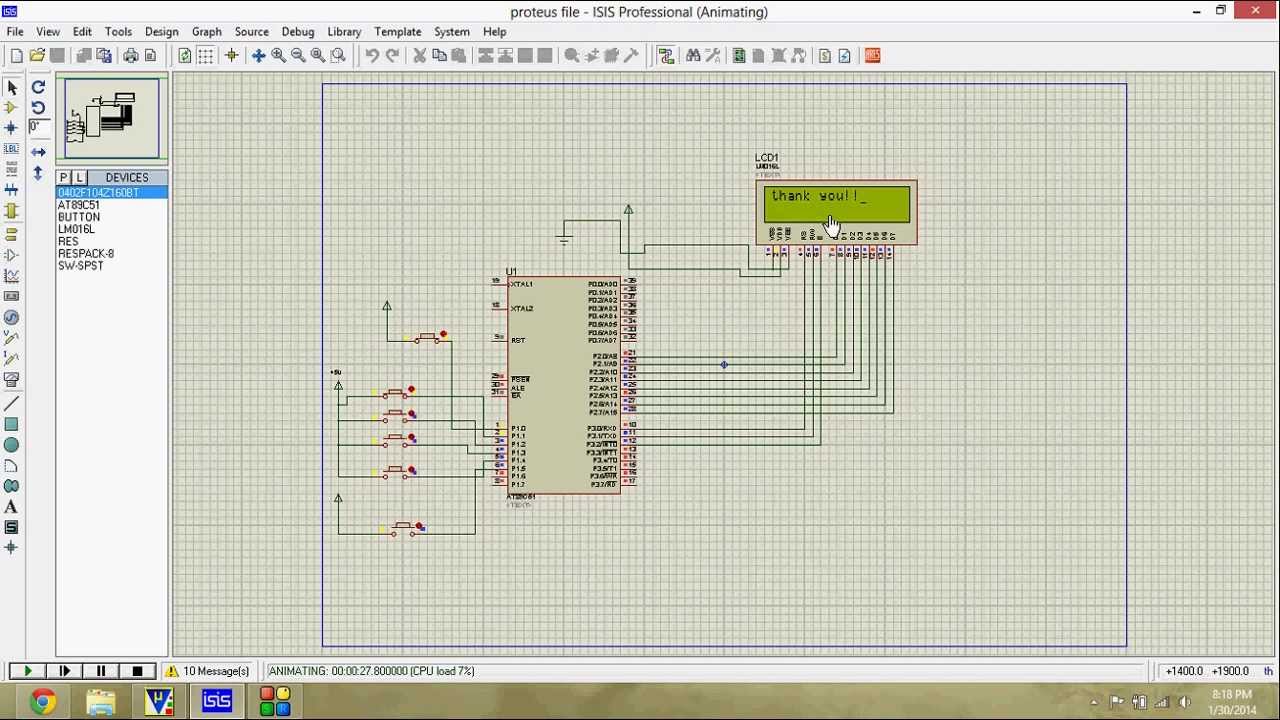The image size is (1280, 720).
Task: Toggle wire auto-router
Action: (666, 56)
